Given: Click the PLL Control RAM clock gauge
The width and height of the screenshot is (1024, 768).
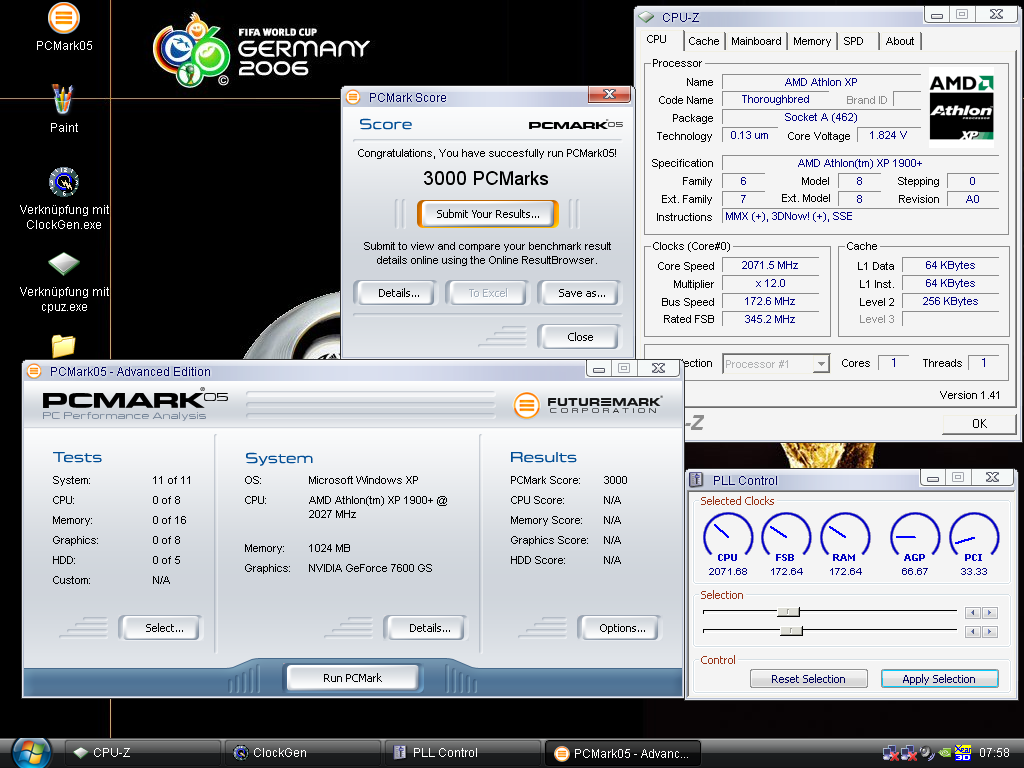Looking at the screenshot, I should click(x=844, y=537).
